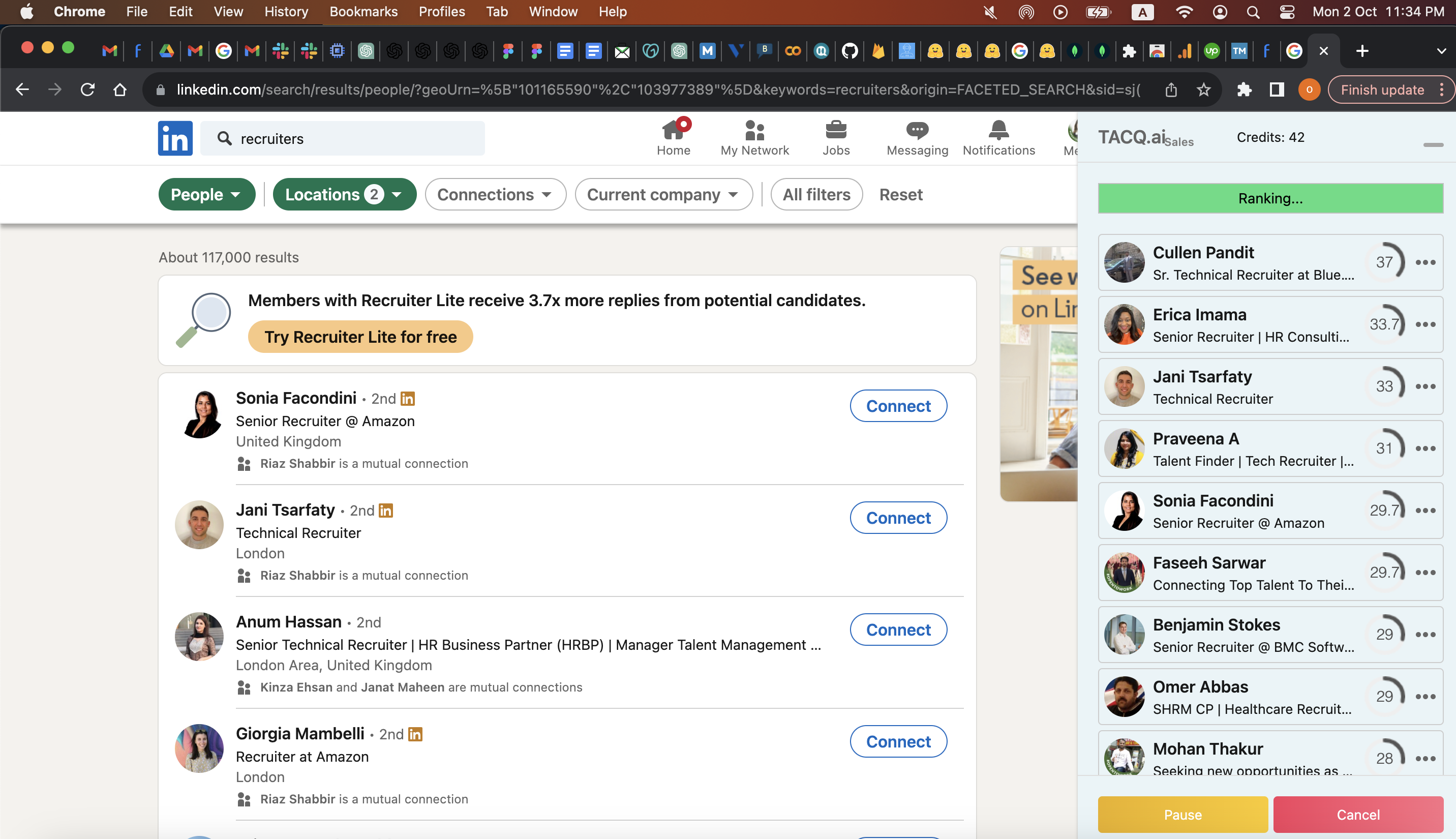This screenshot has width=1456, height=839.
Task: Click Try Recruiter Lite for free
Action: click(360, 337)
